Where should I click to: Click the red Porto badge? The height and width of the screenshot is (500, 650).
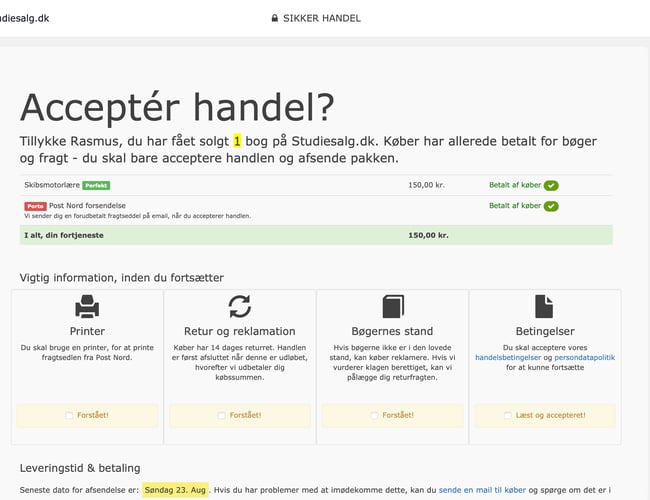35,206
